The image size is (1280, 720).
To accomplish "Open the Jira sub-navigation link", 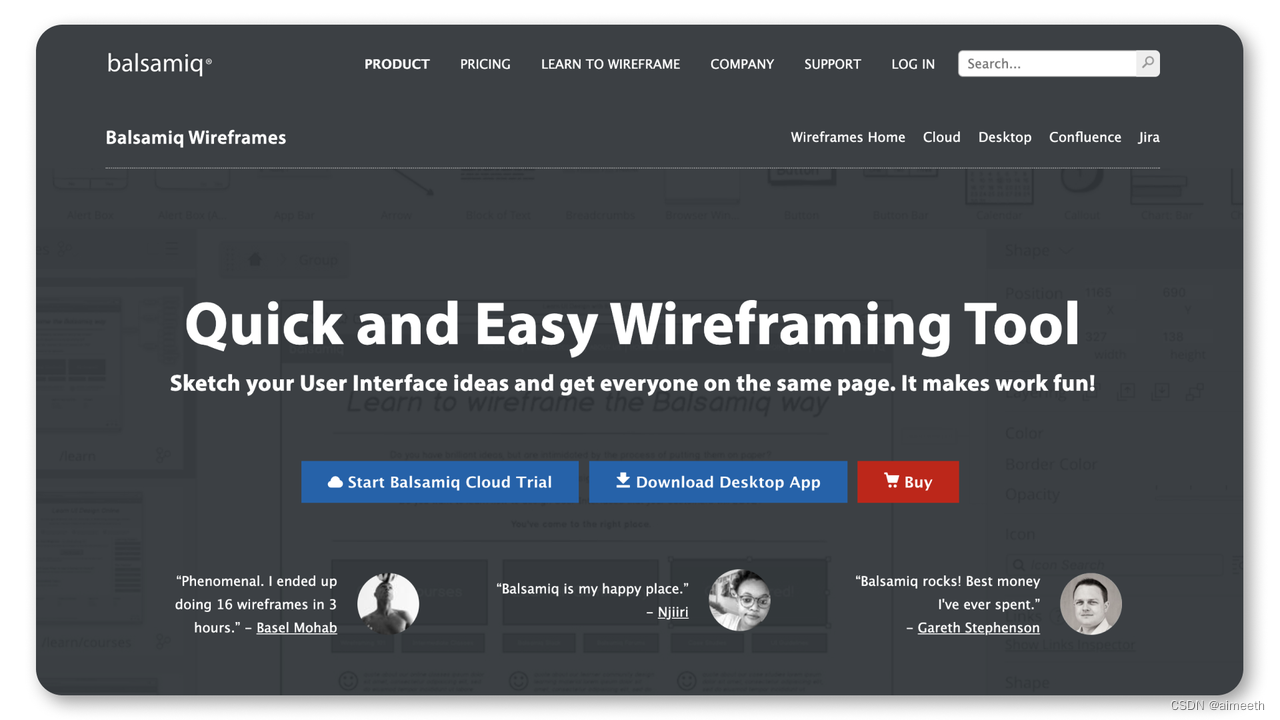I will 1149,137.
